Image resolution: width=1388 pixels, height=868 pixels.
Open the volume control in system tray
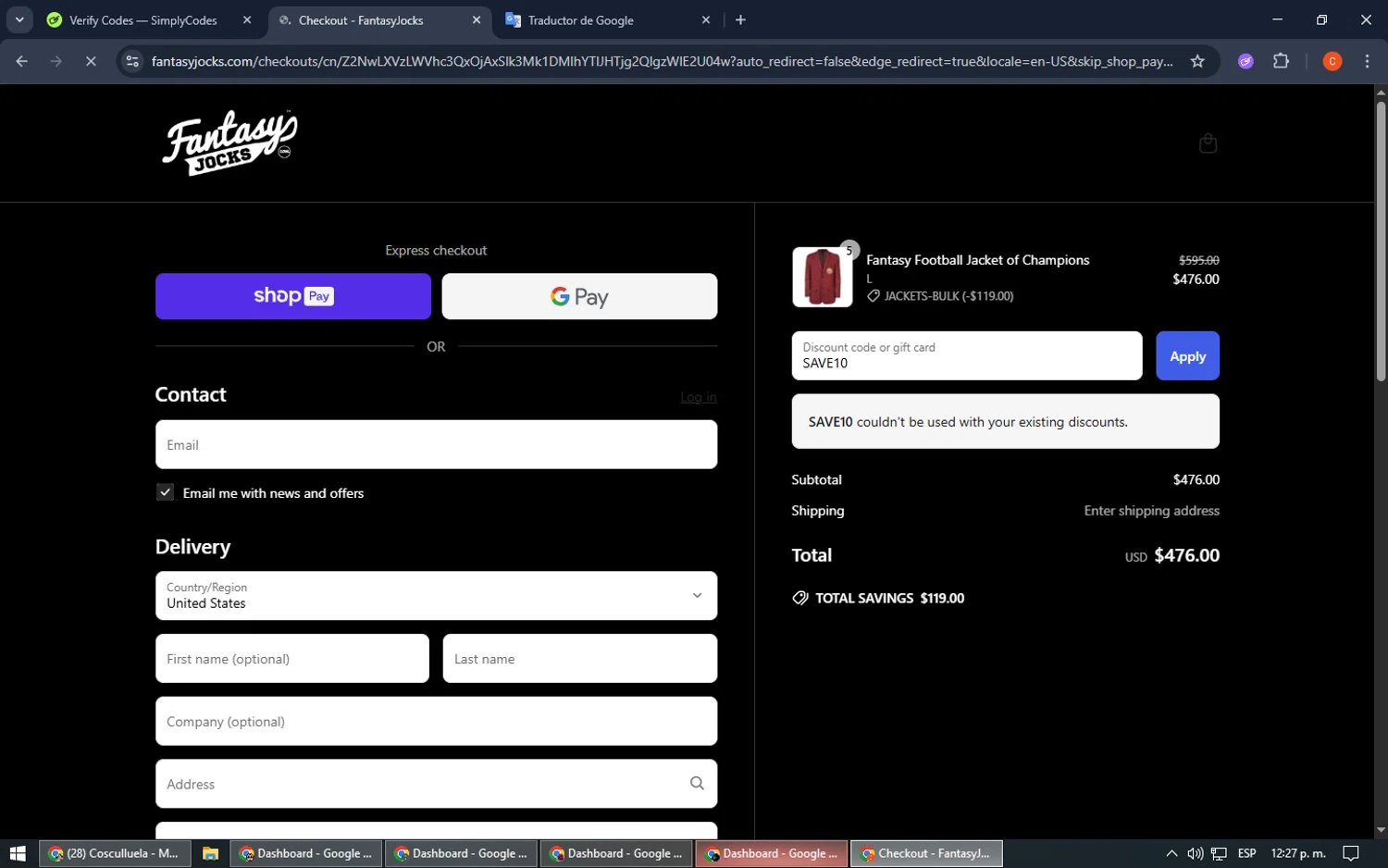click(1196, 853)
